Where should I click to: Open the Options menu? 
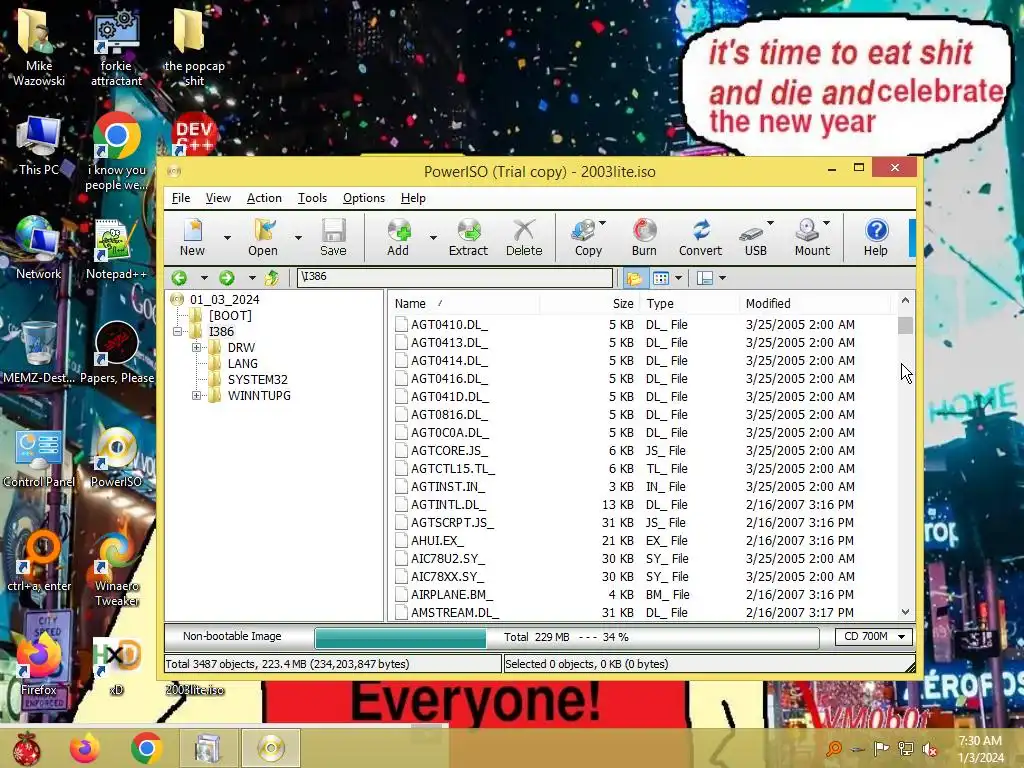click(x=364, y=198)
